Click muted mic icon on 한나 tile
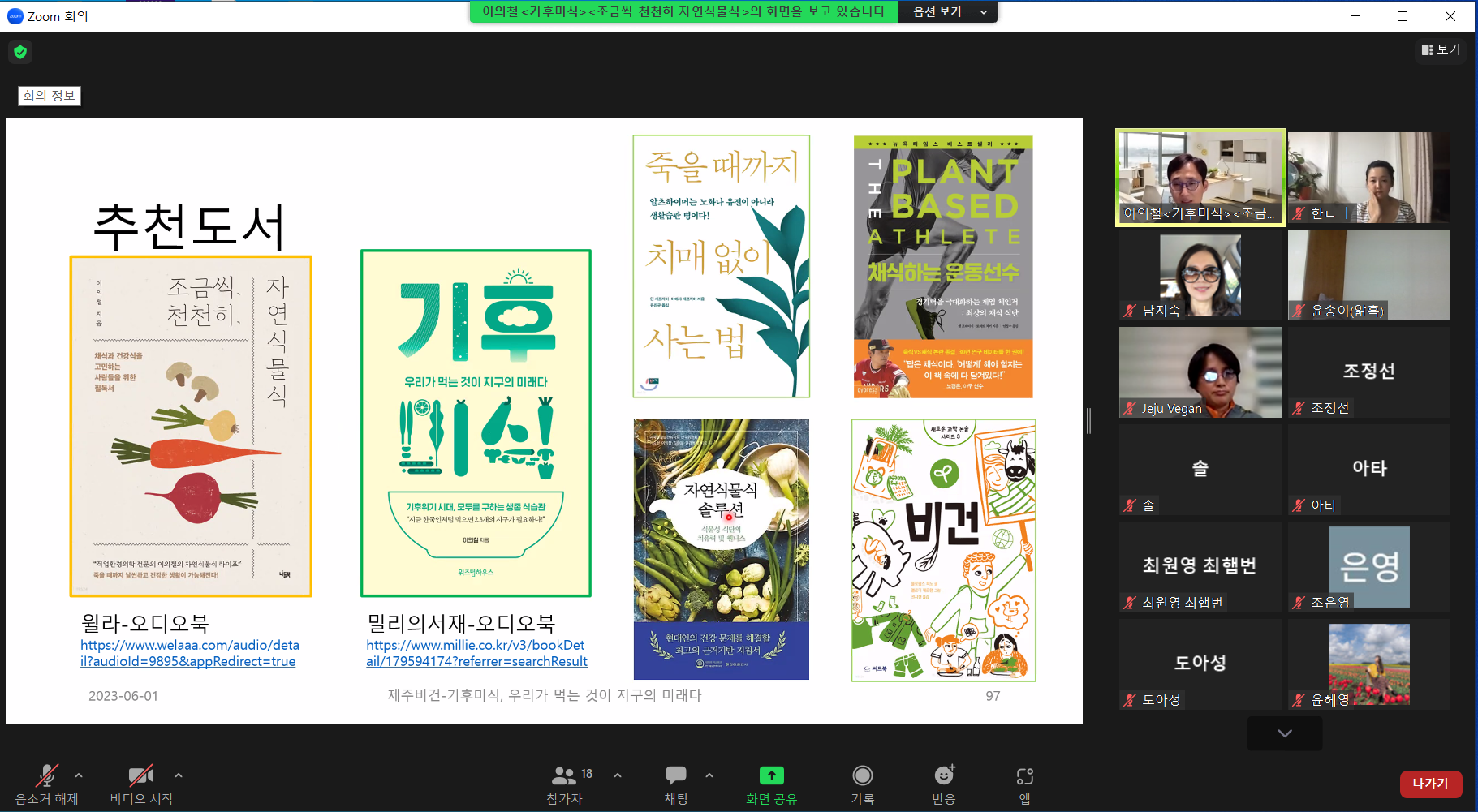The image size is (1478, 812). coord(1299,213)
